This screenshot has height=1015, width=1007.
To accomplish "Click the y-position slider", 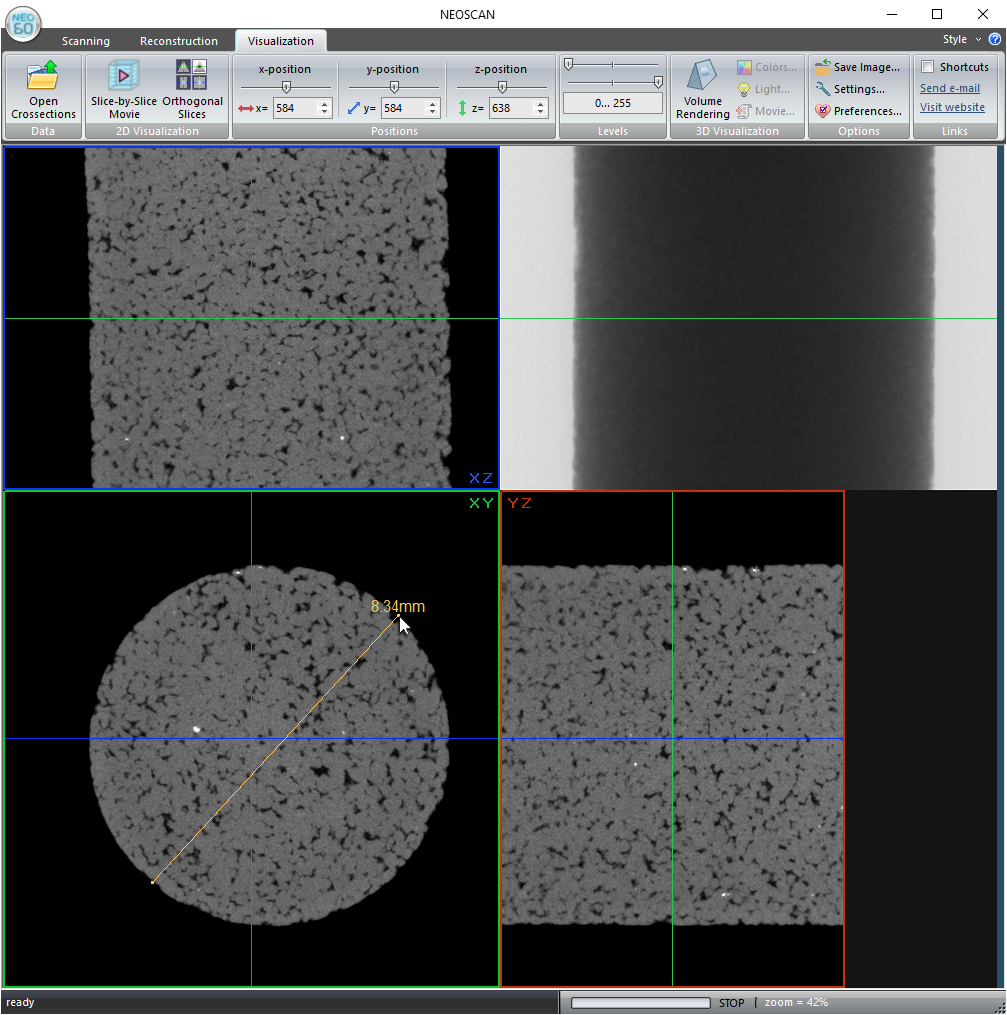I will pos(393,87).
